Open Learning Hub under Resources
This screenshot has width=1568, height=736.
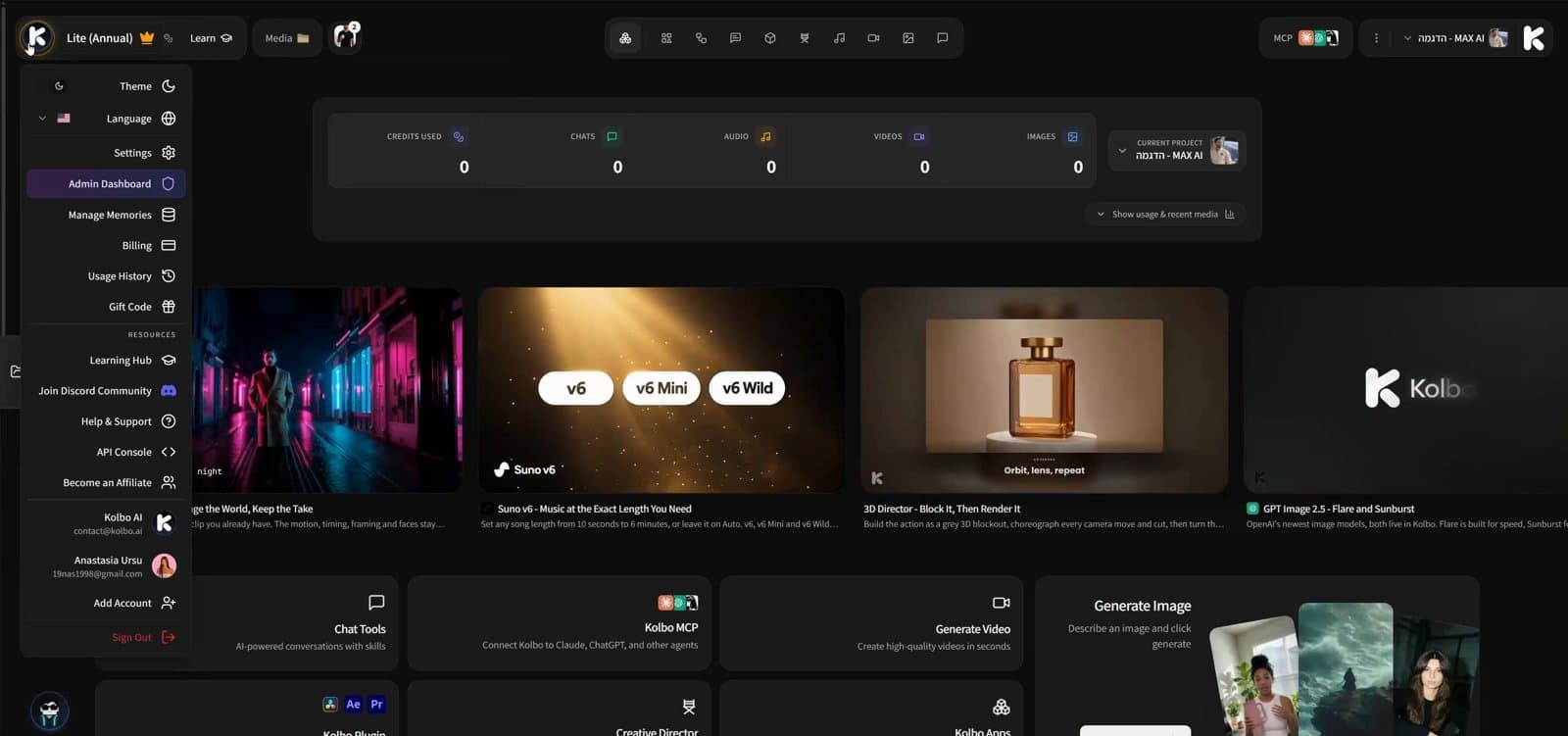[106, 360]
